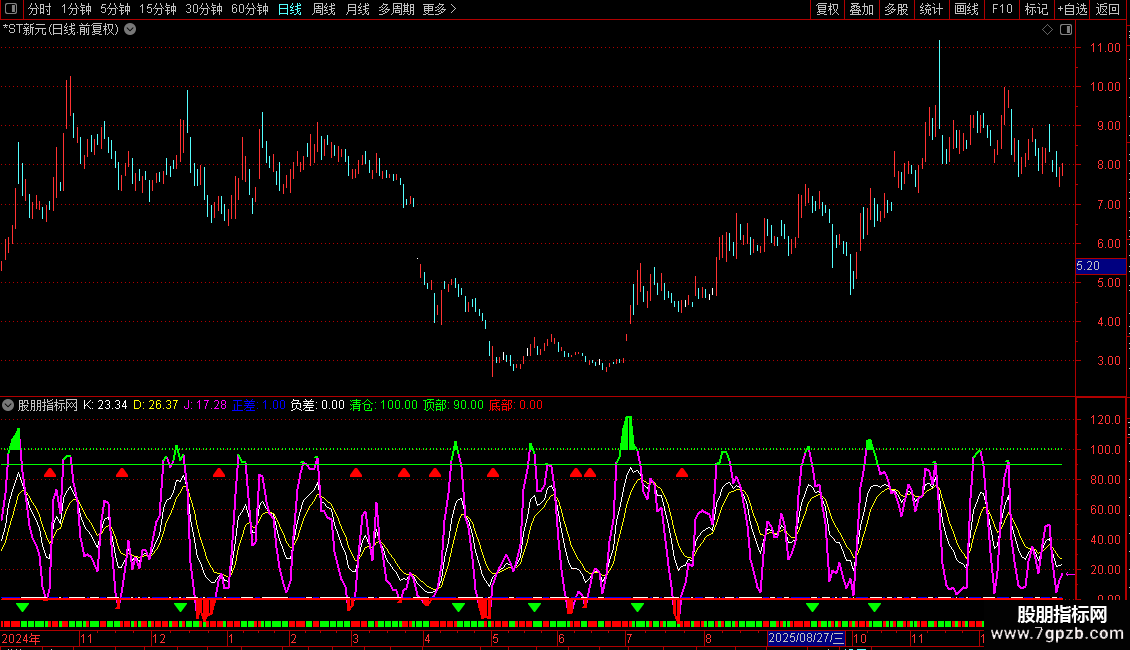Open the 画线 drawing tools
Screen dimensions: 1130x650
966,9
